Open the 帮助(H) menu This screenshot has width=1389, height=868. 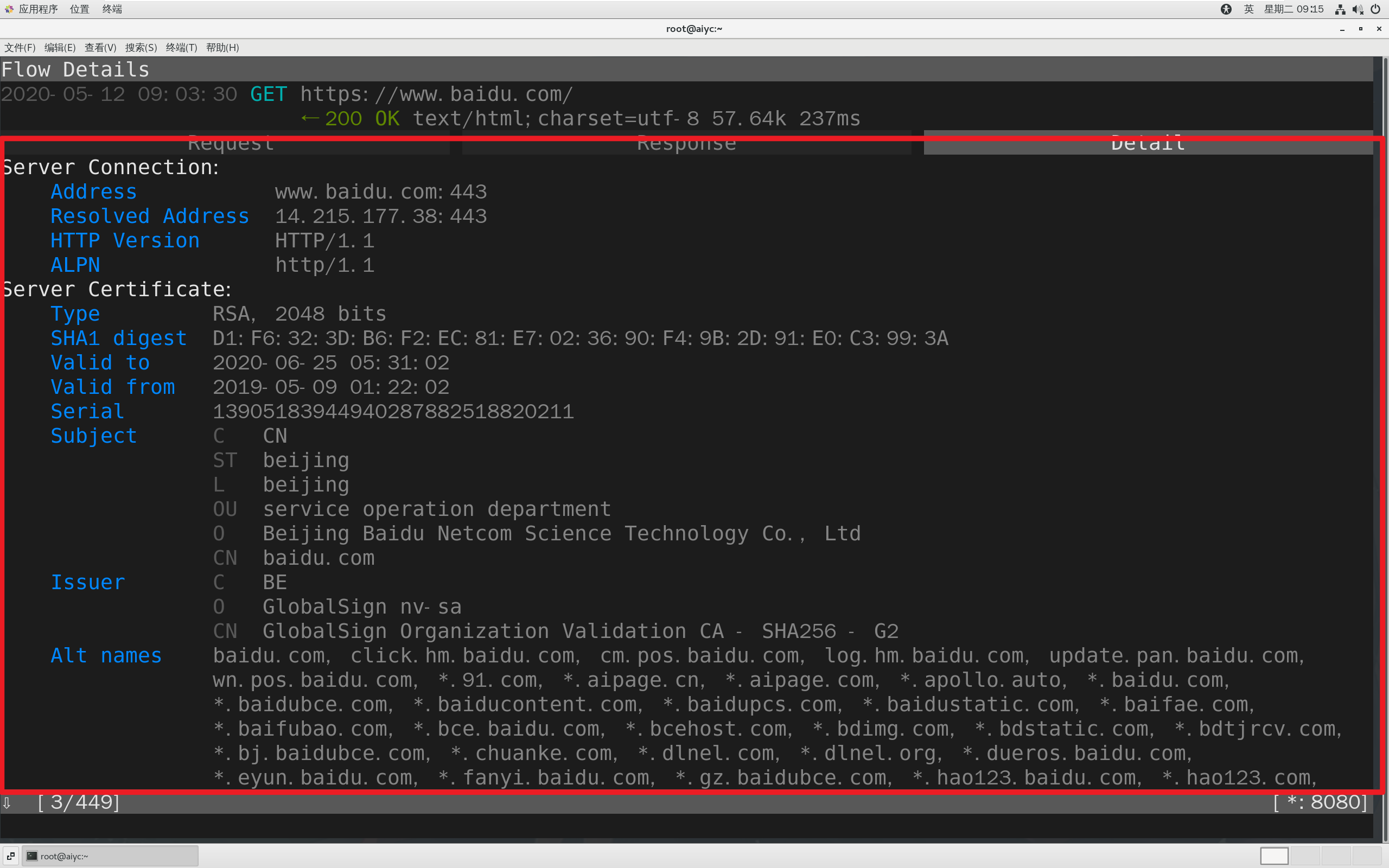pyautogui.click(x=222, y=48)
